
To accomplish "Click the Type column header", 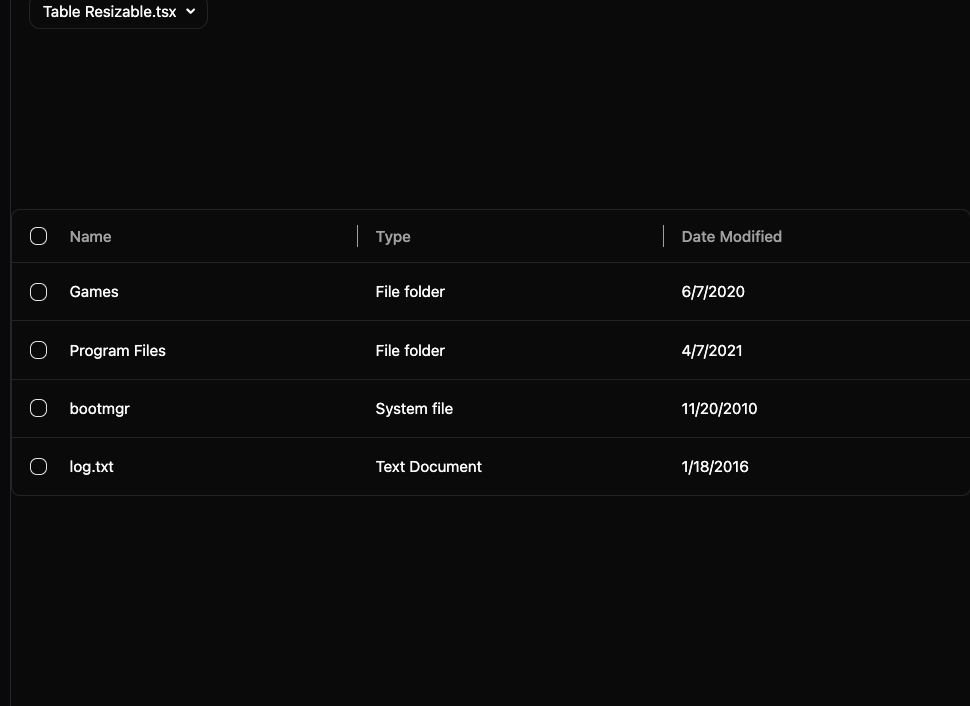I will (393, 236).
